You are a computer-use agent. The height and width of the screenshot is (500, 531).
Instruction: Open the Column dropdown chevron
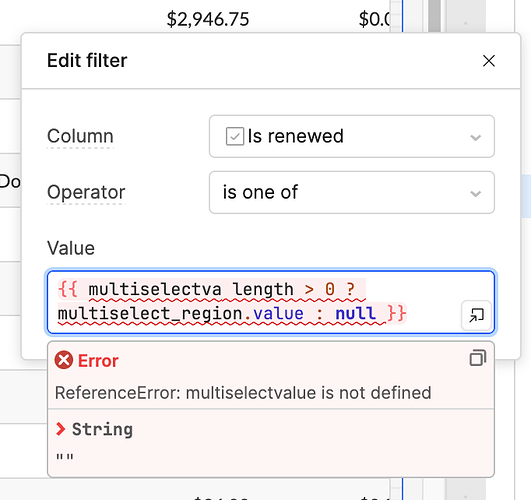pyautogui.click(x=475, y=138)
